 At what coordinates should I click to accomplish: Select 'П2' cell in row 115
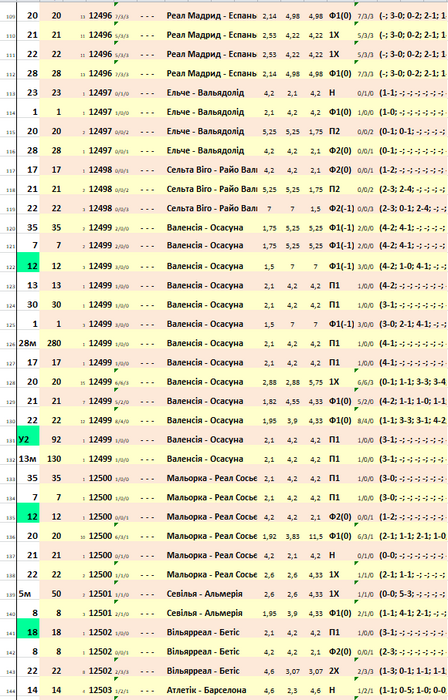[x=334, y=131]
